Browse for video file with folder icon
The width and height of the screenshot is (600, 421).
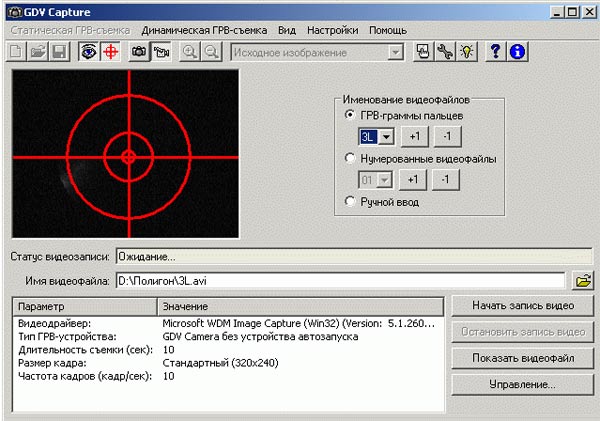coord(583,281)
